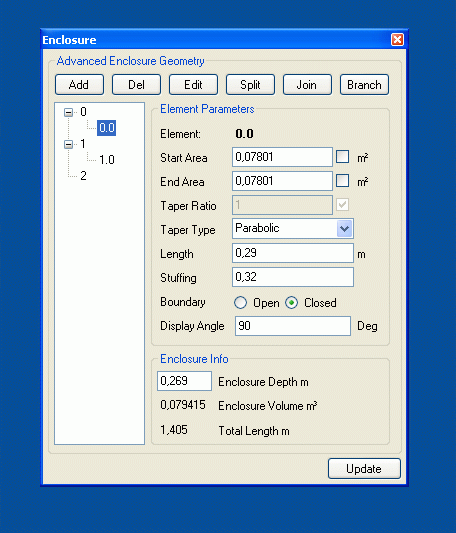
Task: Focus the Display Angle input field
Action: click(x=293, y=326)
